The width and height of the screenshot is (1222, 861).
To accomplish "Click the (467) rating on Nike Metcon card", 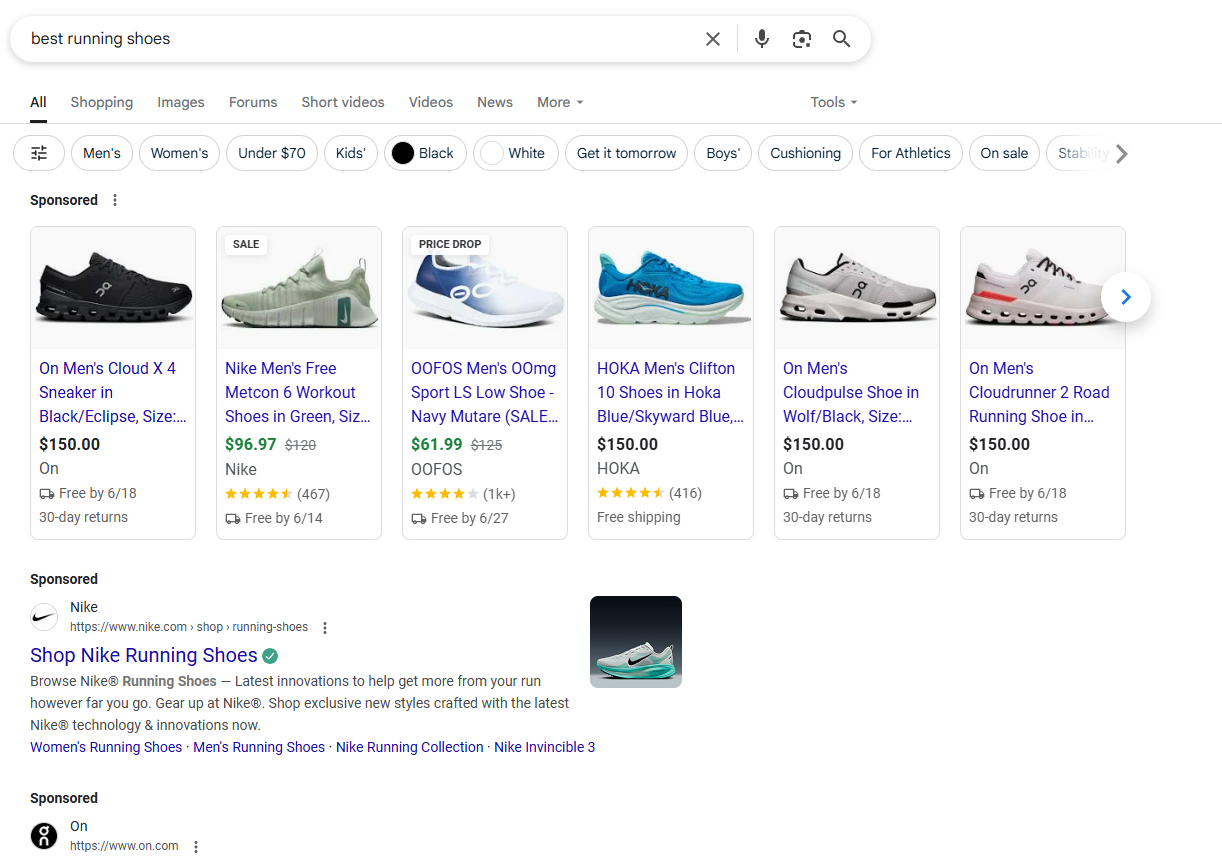I will pos(314,494).
